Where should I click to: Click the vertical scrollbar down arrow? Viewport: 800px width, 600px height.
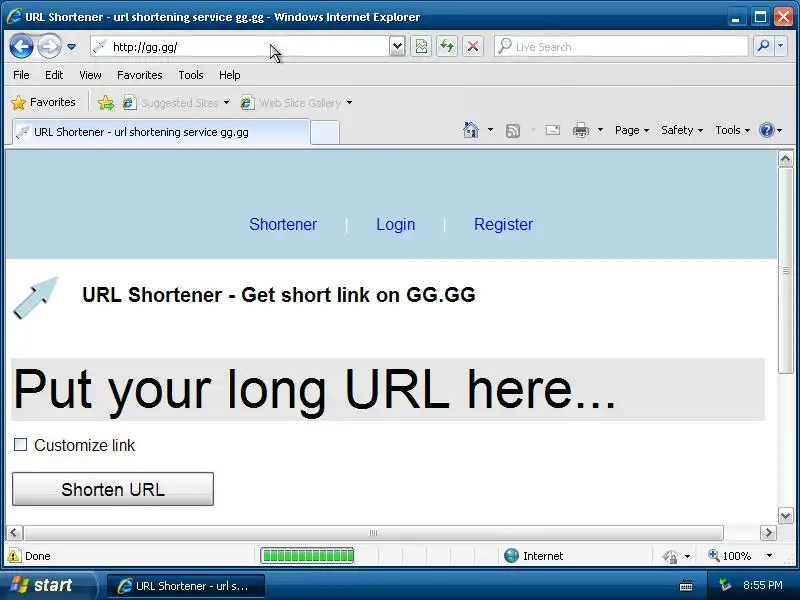click(x=785, y=515)
